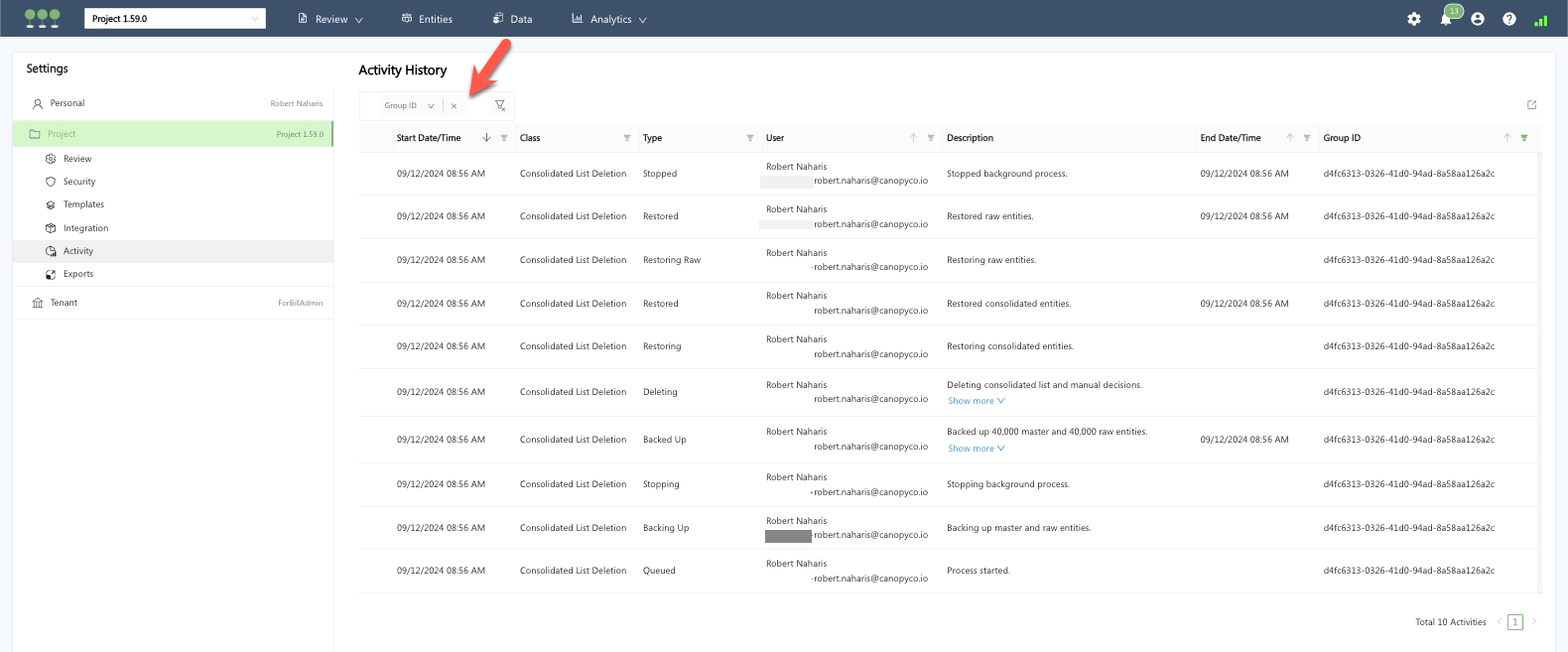The width and height of the screenshot is (1568, 652).
Task: Open the settings gear icon
Action: 1414,19
